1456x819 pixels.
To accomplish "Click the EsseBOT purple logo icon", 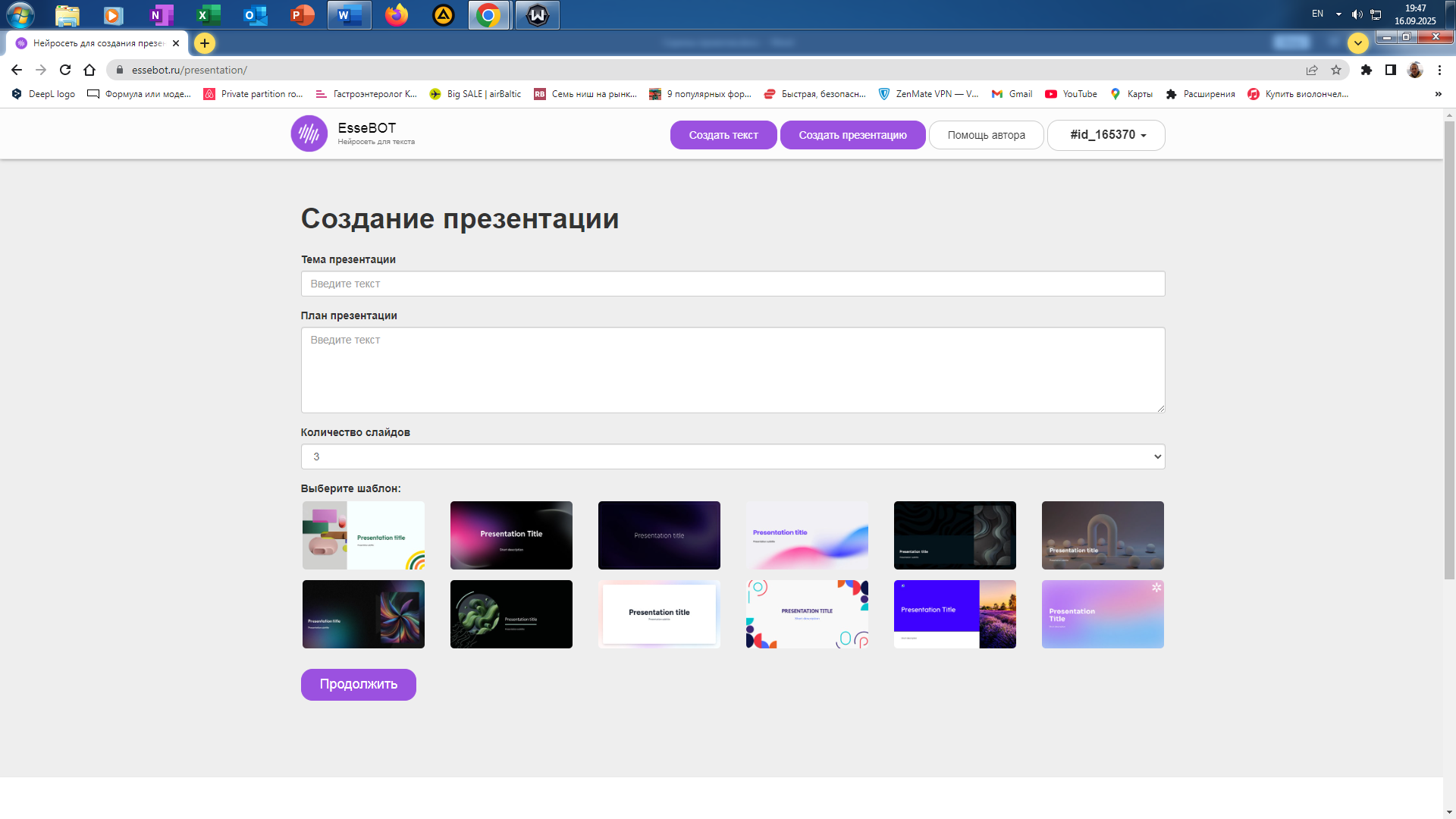I will tap(309, 134).
